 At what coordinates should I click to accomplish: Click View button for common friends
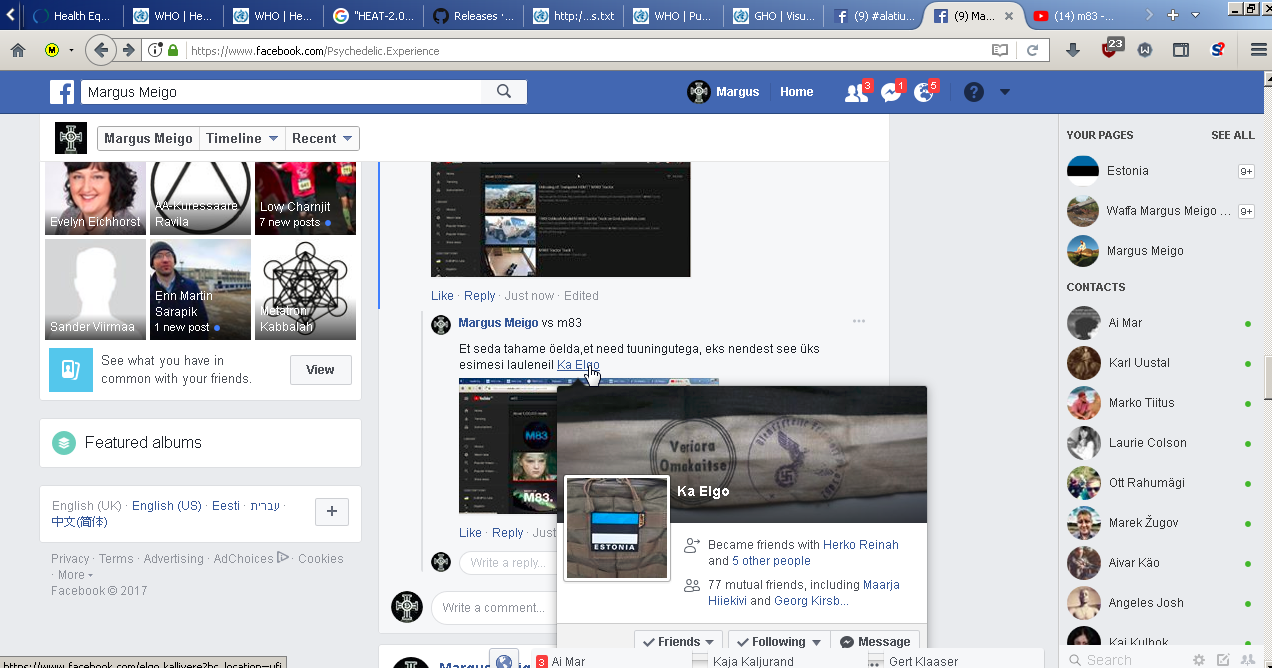coord(320,370)
